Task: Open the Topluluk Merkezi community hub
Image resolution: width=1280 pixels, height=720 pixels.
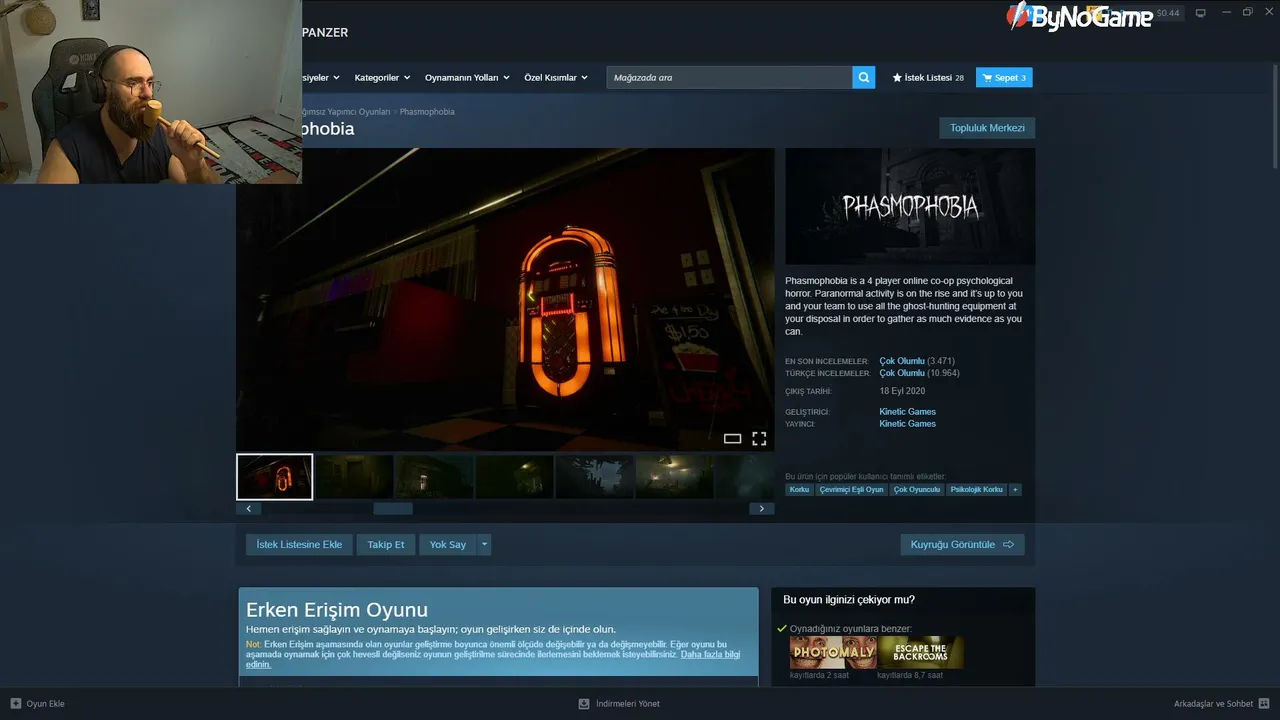Action: click(987, 128)
